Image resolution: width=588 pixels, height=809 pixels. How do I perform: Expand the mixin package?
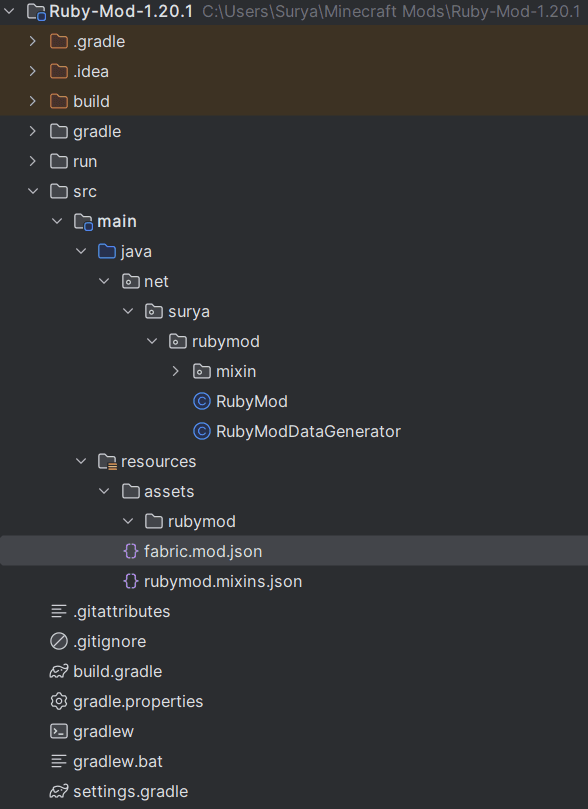[176, 371]
